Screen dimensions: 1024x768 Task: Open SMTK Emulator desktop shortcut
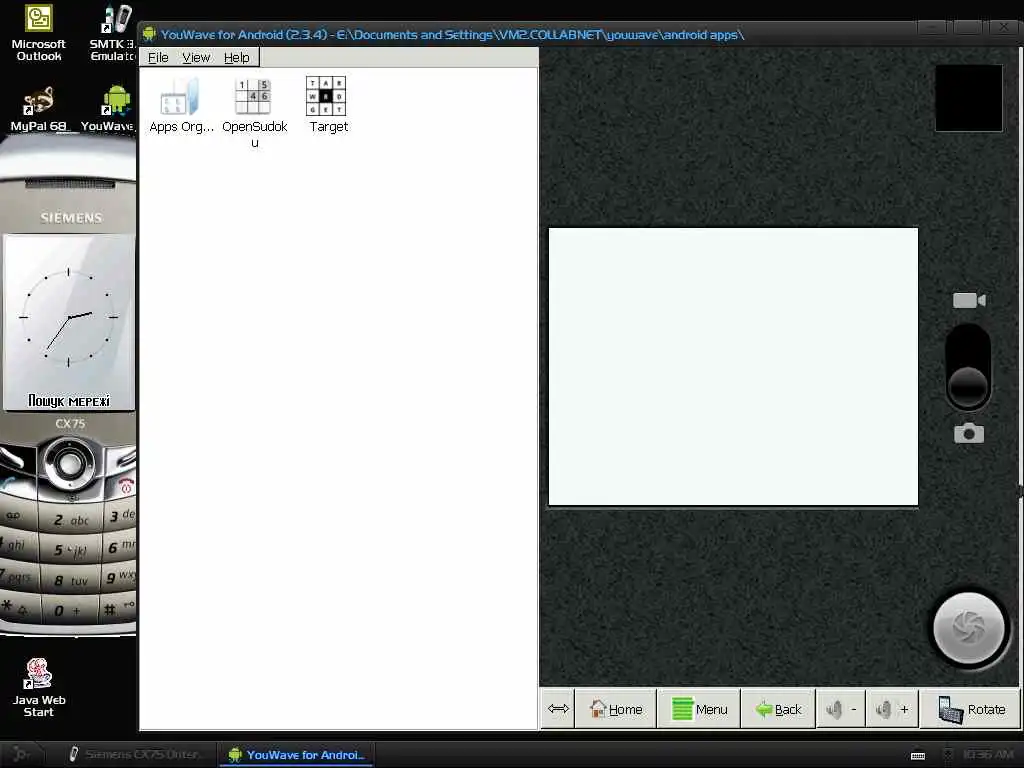point(113,33)
